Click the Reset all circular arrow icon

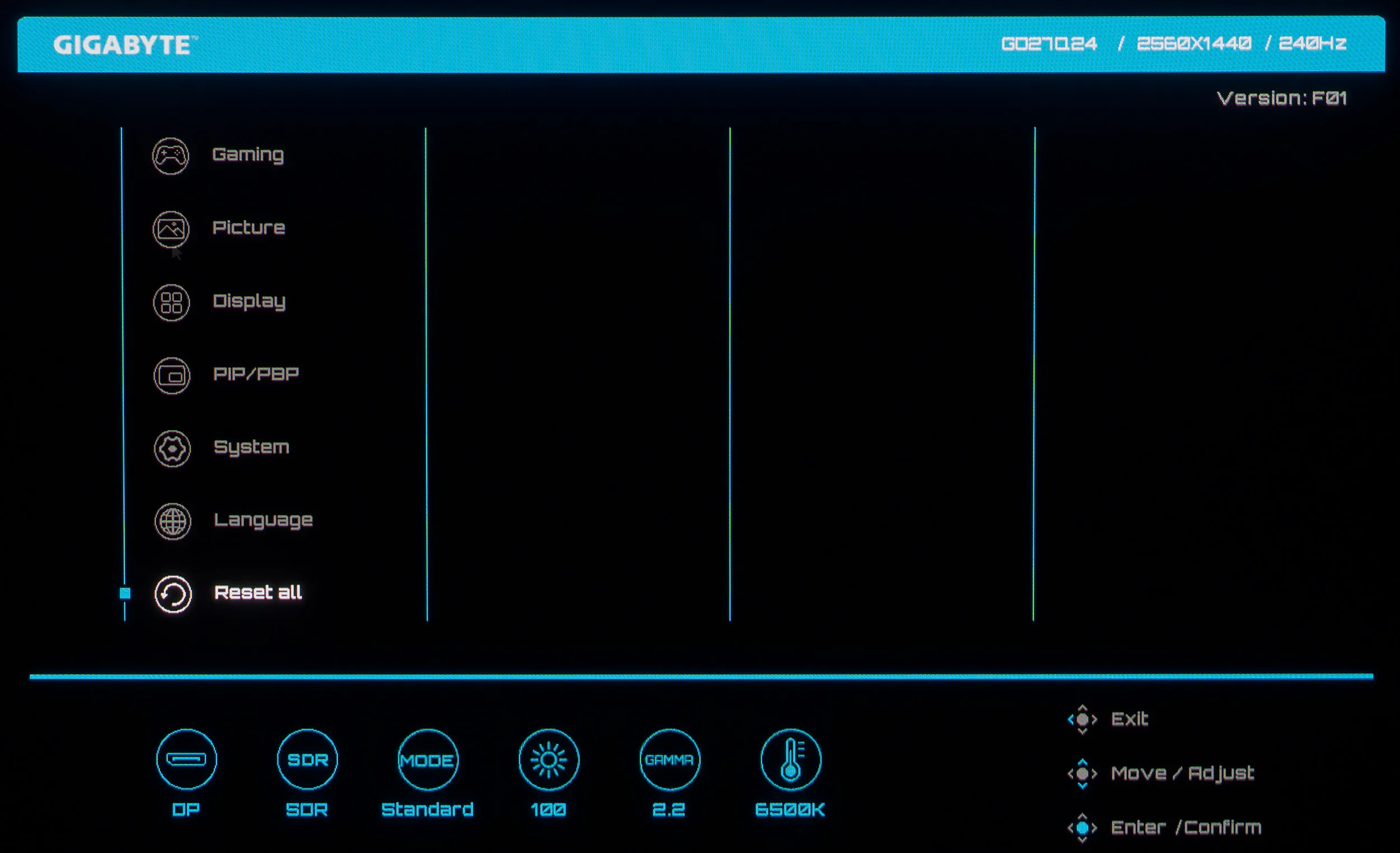[x=173, y=594]
